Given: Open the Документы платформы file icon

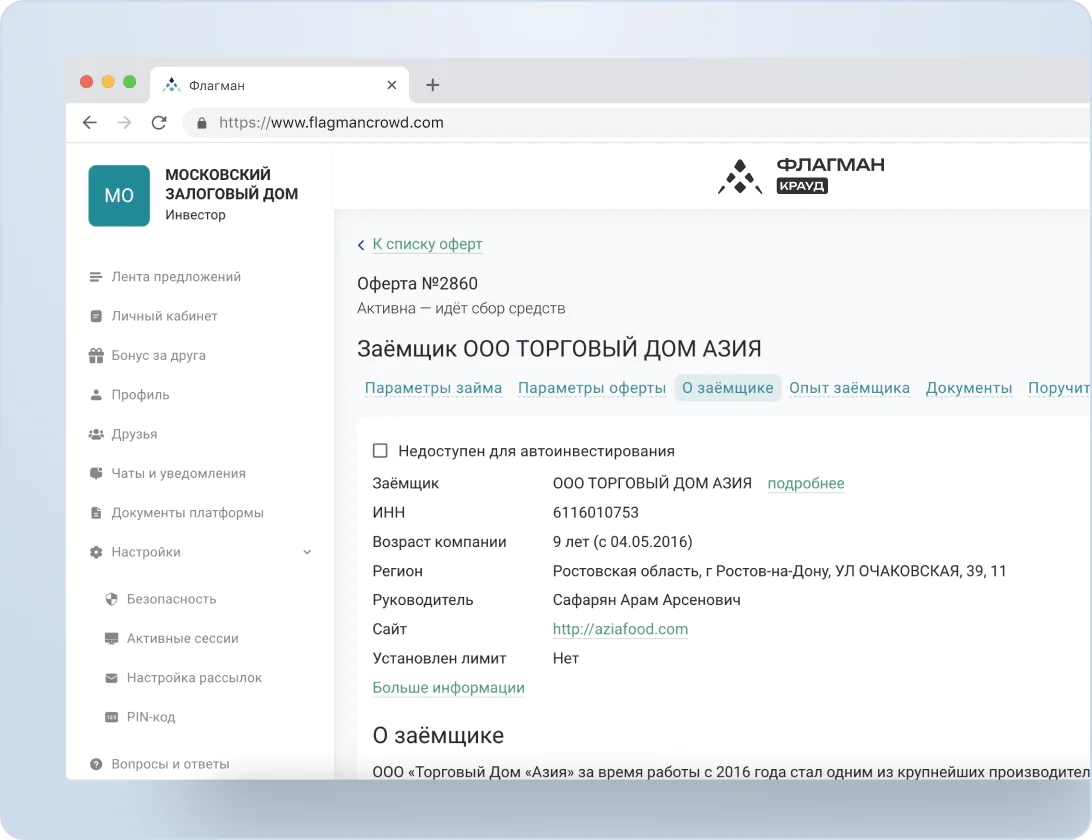Looking at the screenshot, I should point(96,513).
